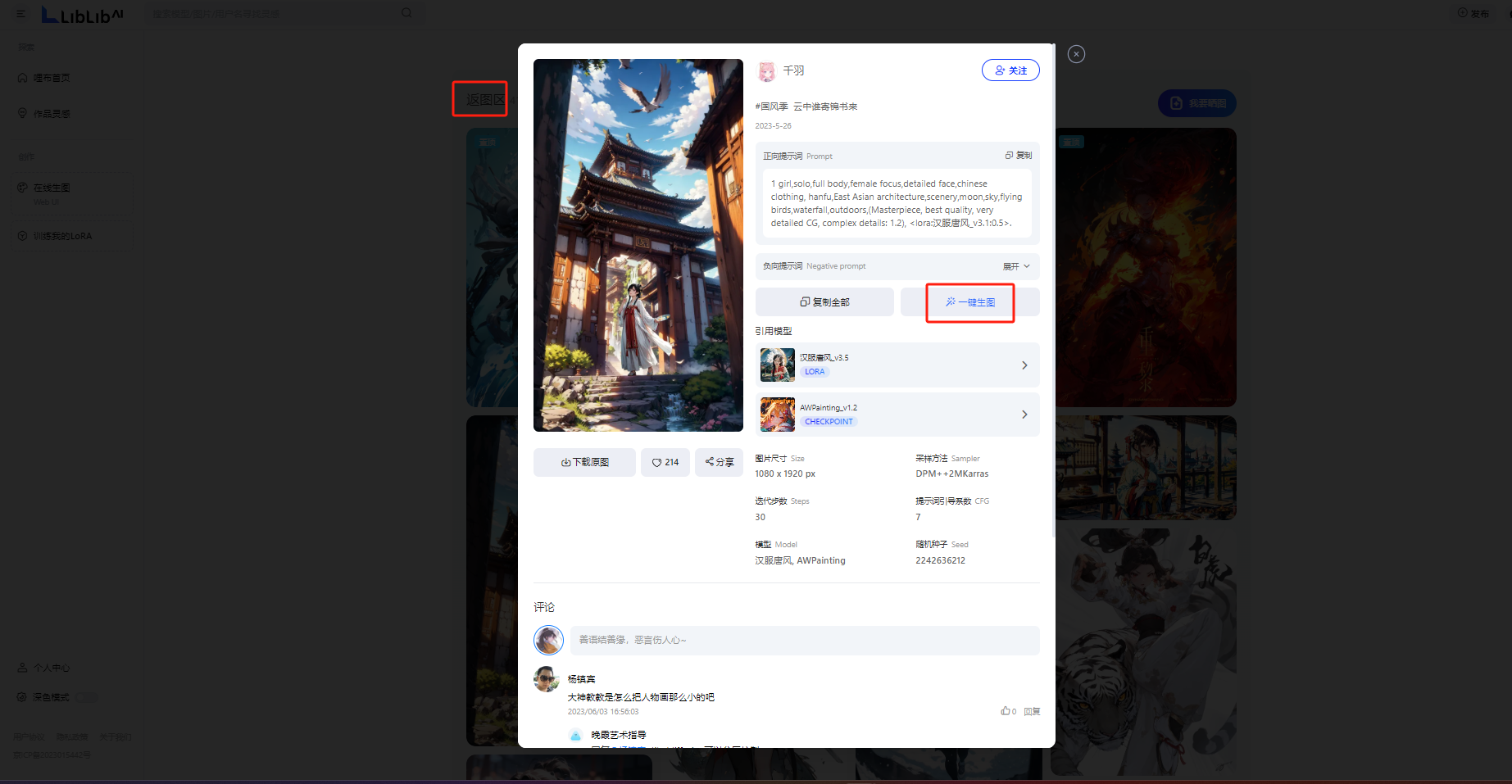
Task: Click the 我要晒图 button behind popup
Action: [x=1197, y=103]
